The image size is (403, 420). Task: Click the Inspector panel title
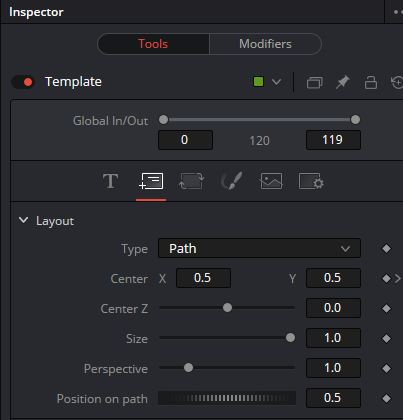pos(36,12)
